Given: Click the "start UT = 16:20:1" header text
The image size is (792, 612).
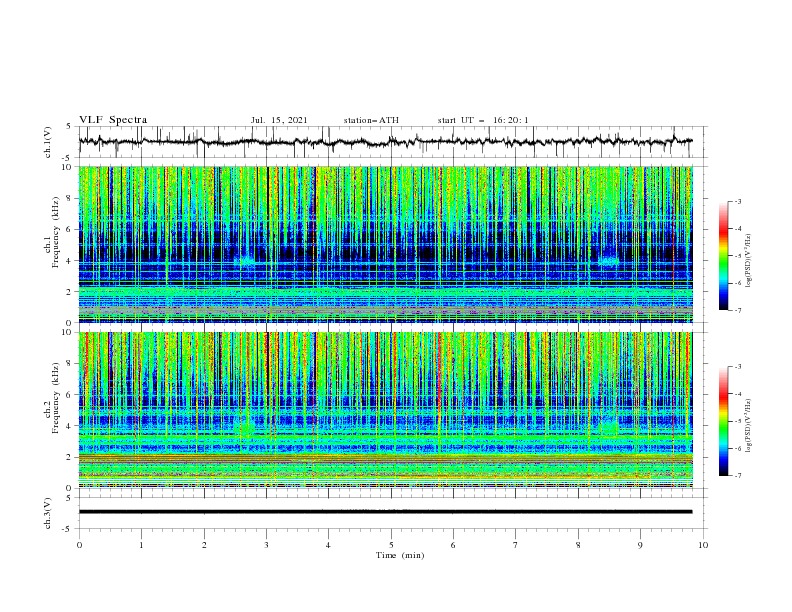Looking at the screenshot, I should 483,120.
